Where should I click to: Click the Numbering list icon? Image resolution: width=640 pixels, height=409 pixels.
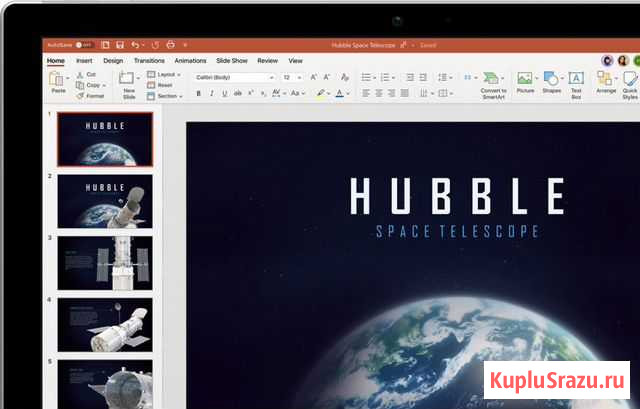click(x=385, y=77)
